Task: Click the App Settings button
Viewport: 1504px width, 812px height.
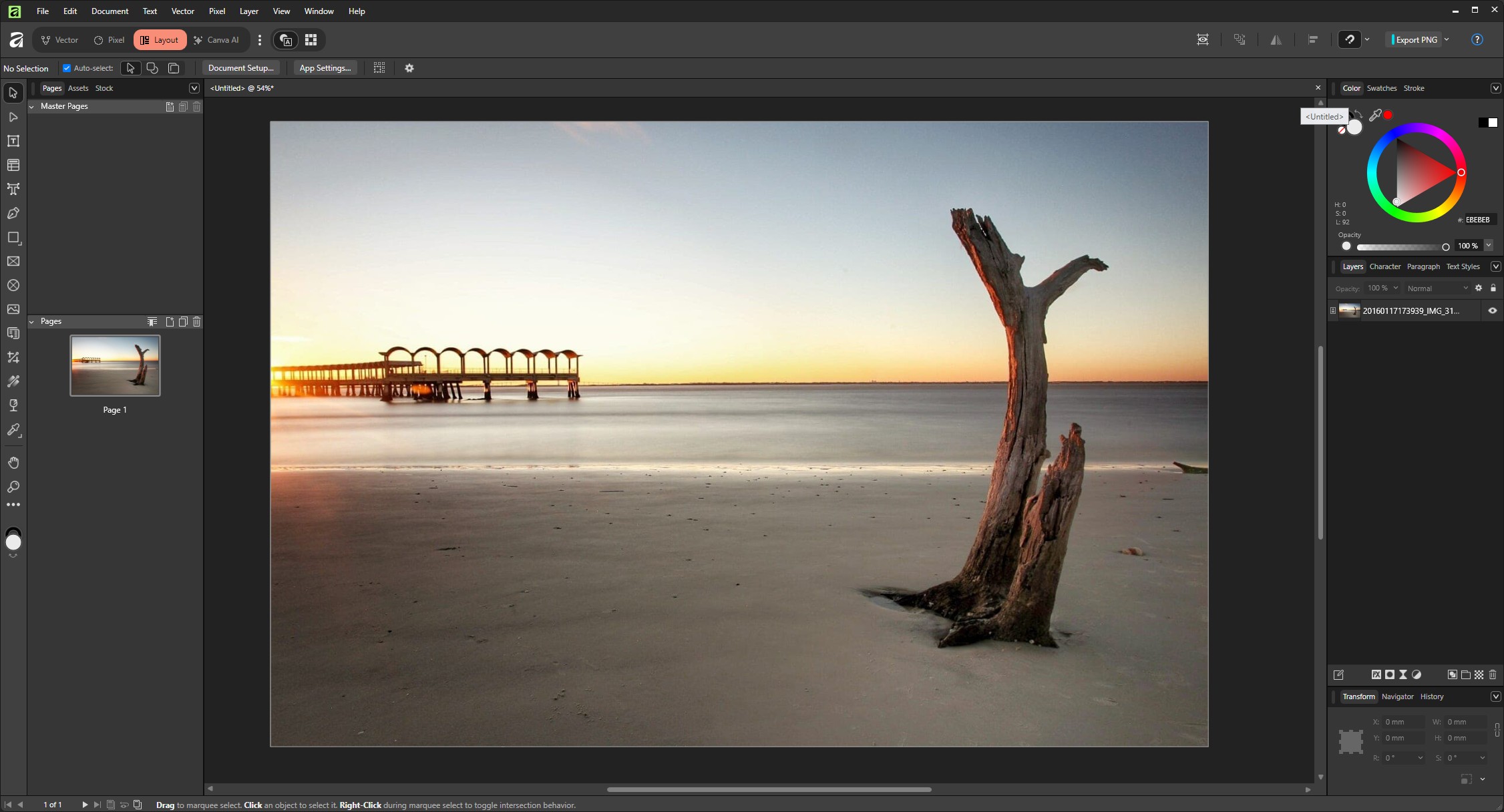Action: (325, 68)
